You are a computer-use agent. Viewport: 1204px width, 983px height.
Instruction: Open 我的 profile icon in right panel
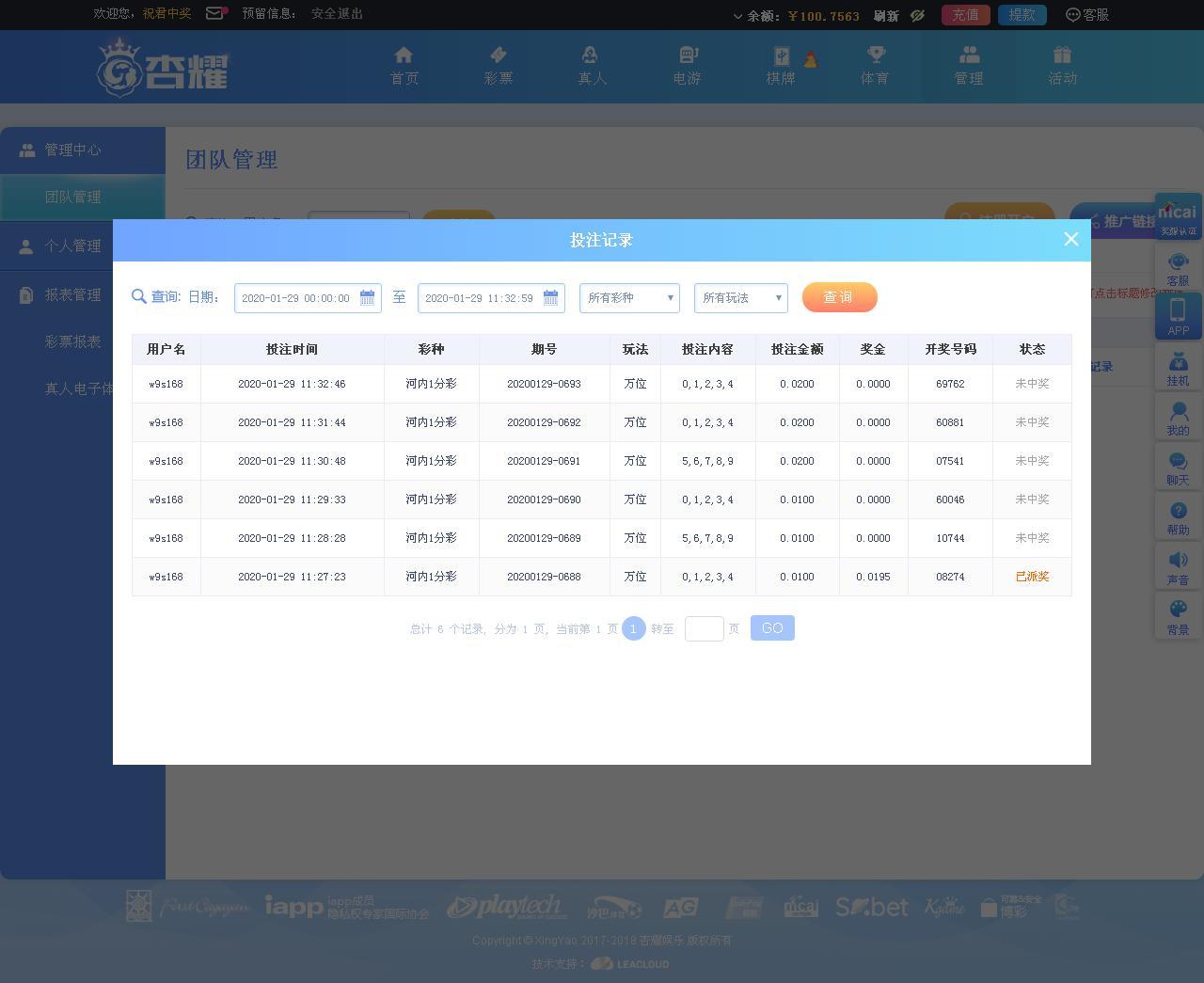[x=1178, y=419]
